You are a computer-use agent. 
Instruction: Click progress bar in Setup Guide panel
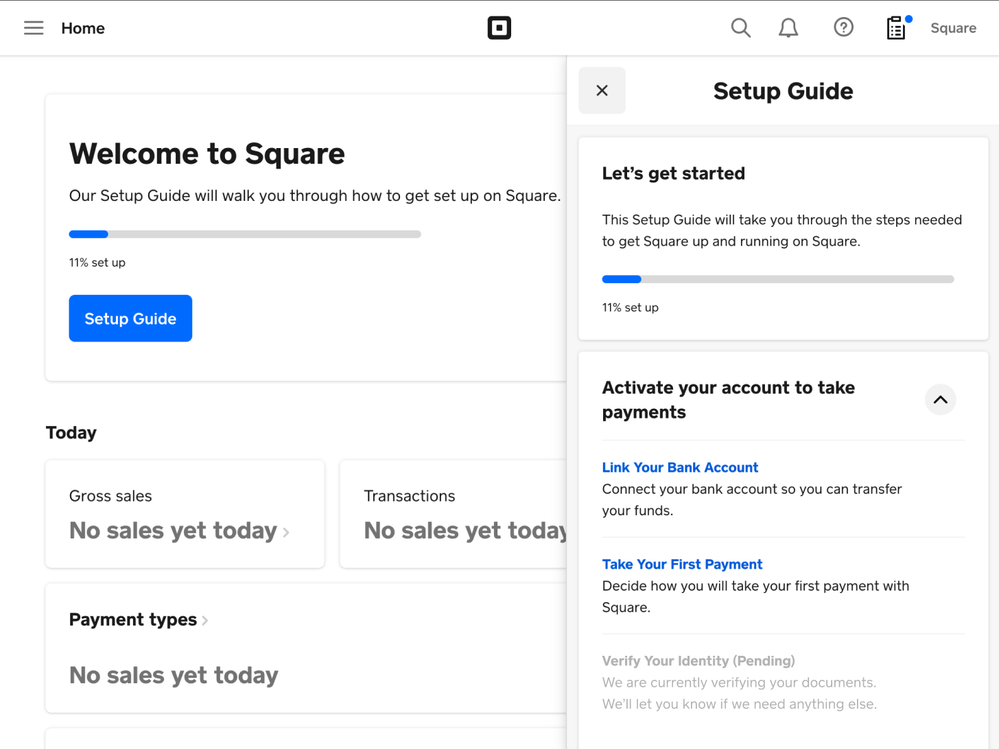[x=778, y=279]
